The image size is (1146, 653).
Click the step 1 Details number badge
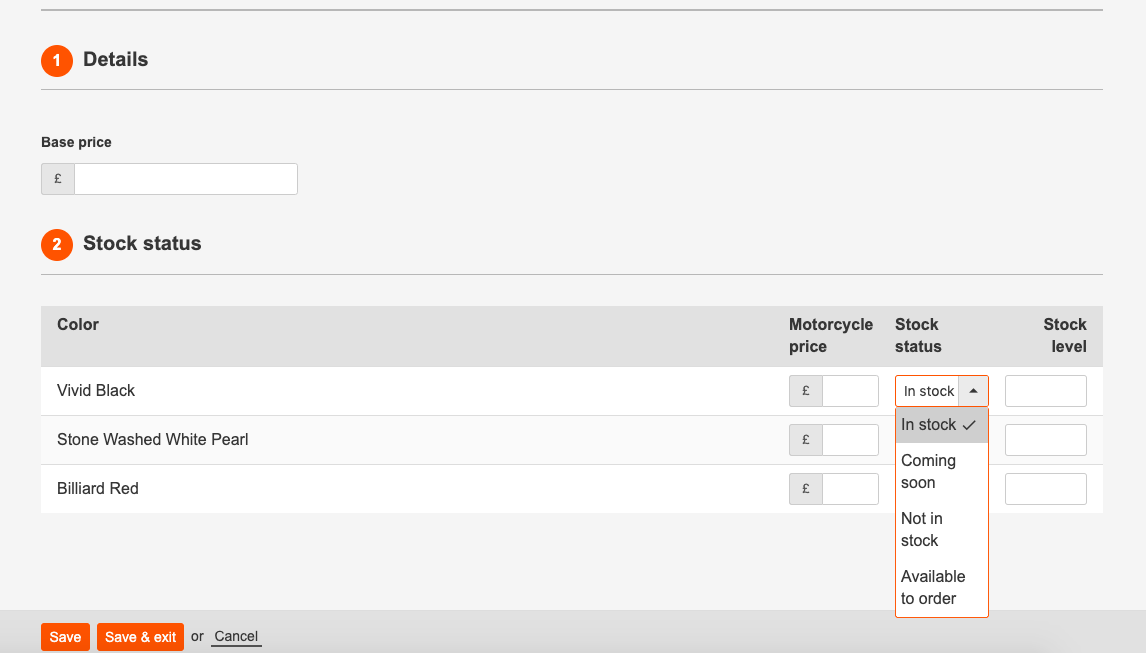pos(57,61)
